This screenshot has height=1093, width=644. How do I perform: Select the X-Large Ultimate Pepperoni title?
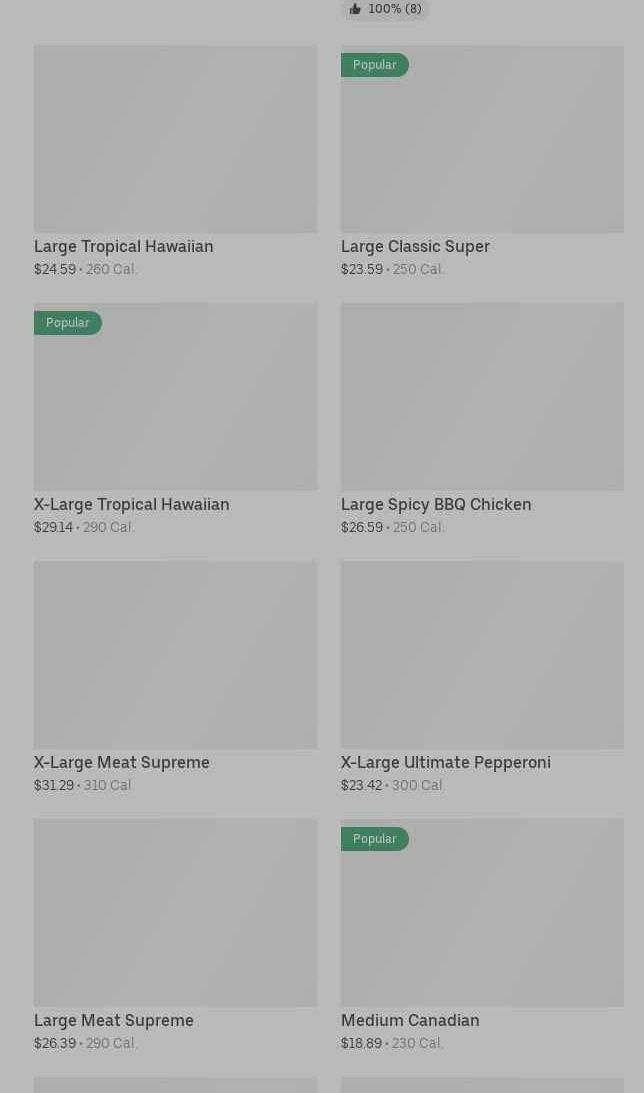click(446, 762)
